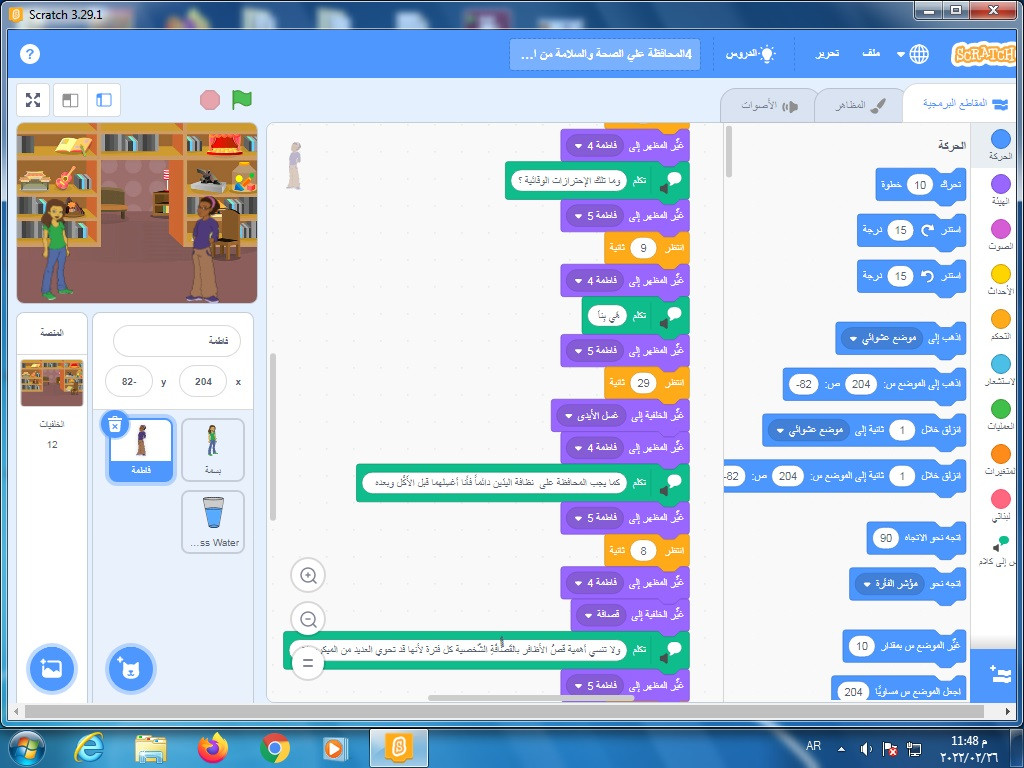
Task: Select the الهيئة looks category circle
Action: point(1000,184)
